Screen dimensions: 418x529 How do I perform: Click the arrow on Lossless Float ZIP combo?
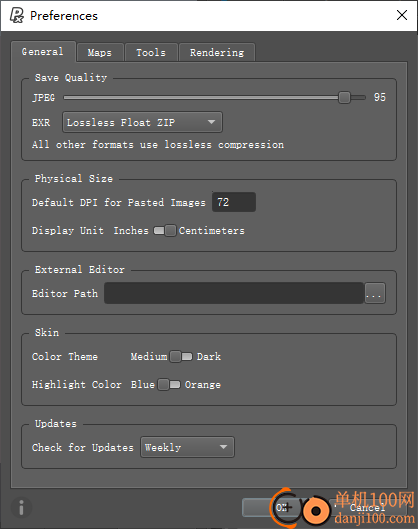point(212,122)
